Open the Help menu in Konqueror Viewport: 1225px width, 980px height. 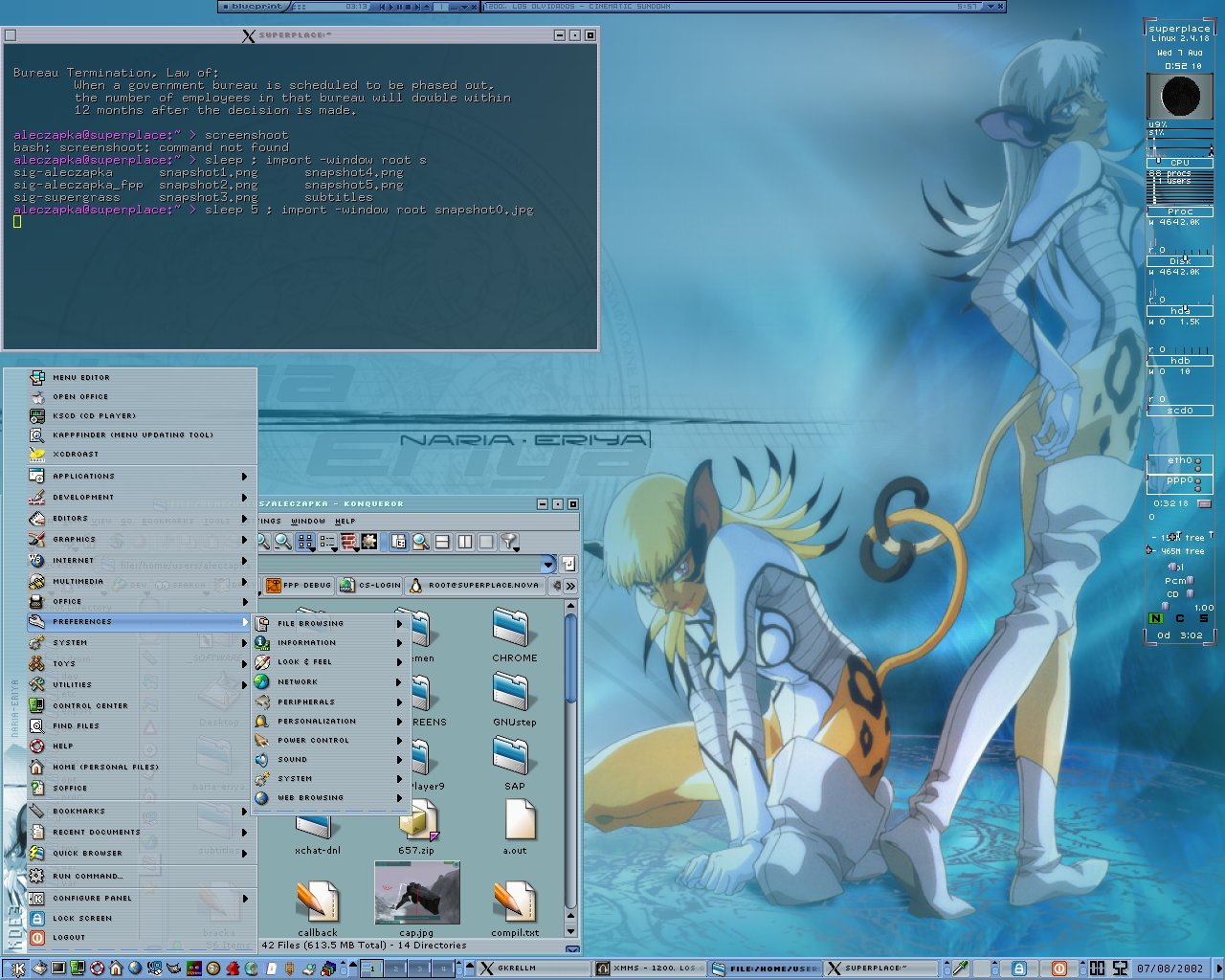tap(345, 522)
